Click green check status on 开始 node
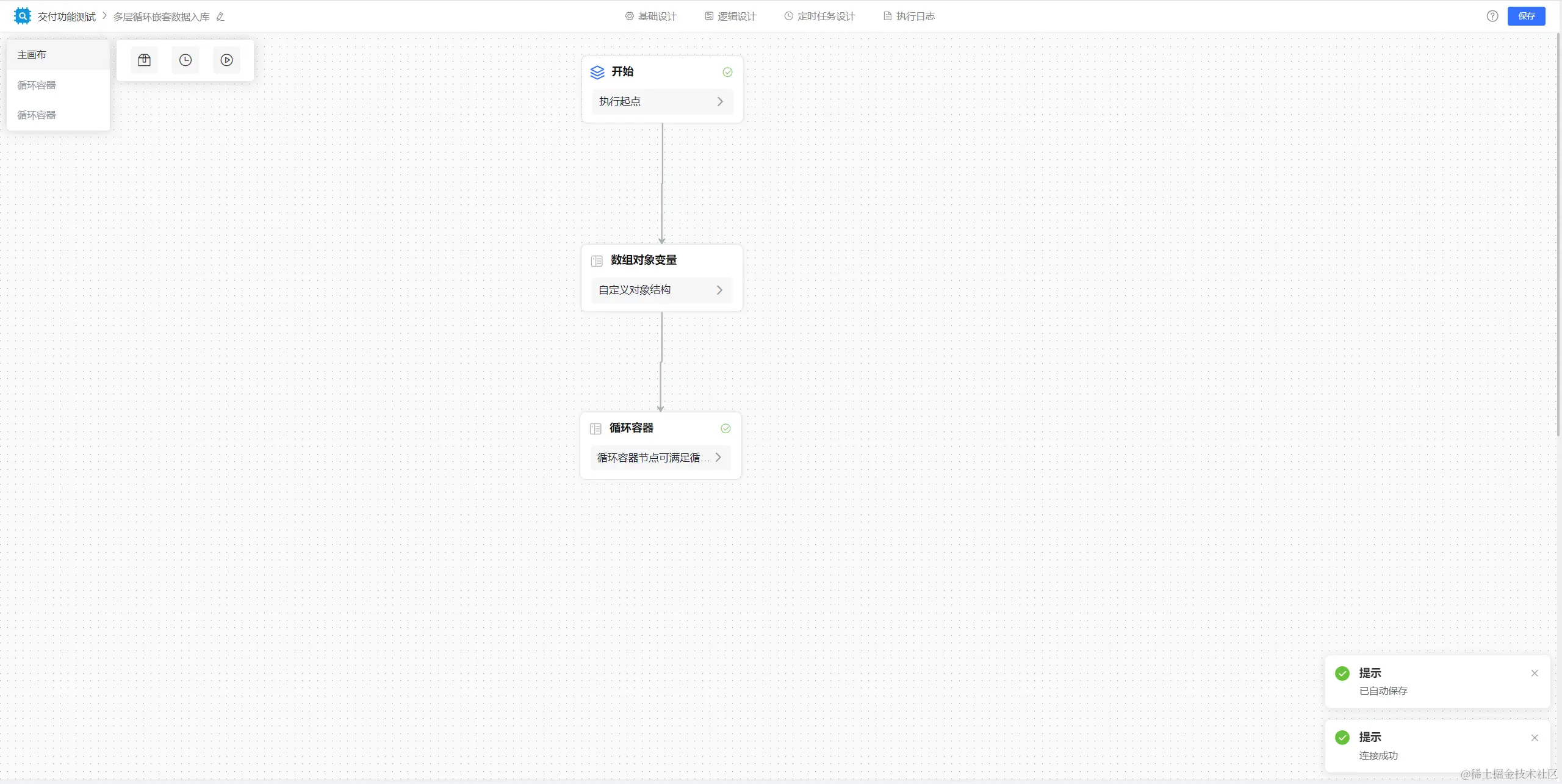 point(727,72)
